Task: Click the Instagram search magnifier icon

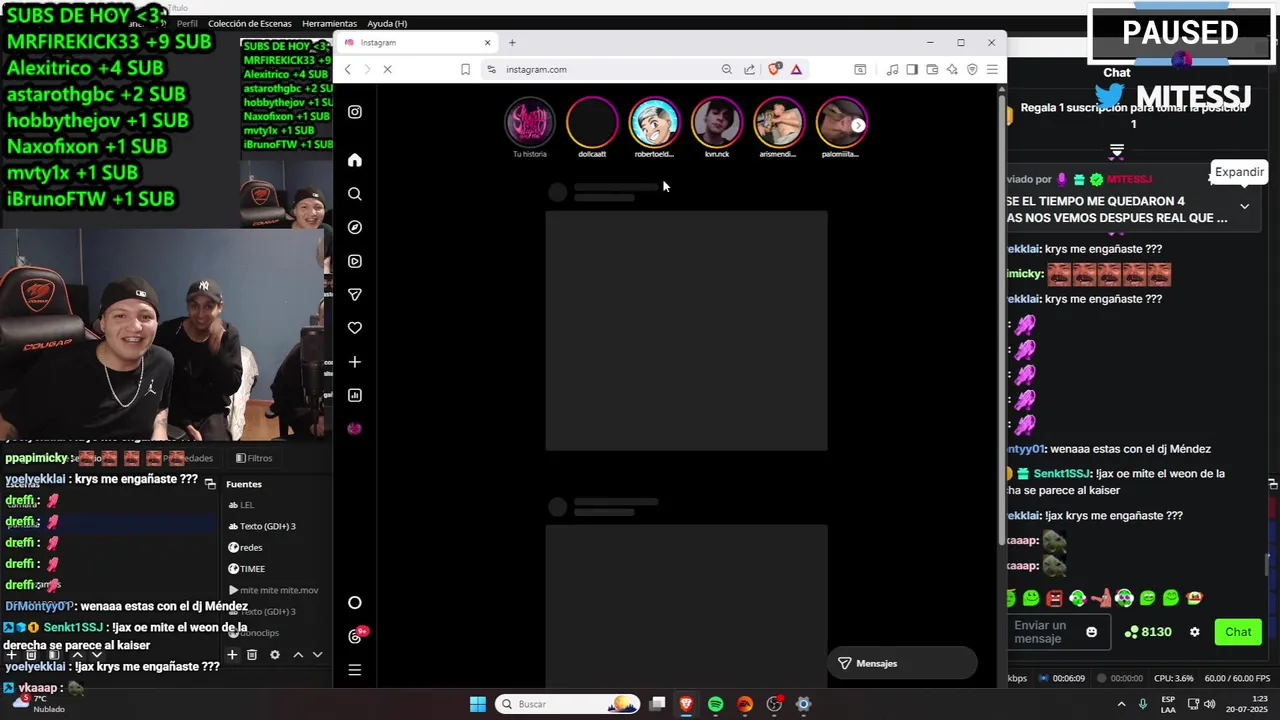Action: tap(354, 194)
